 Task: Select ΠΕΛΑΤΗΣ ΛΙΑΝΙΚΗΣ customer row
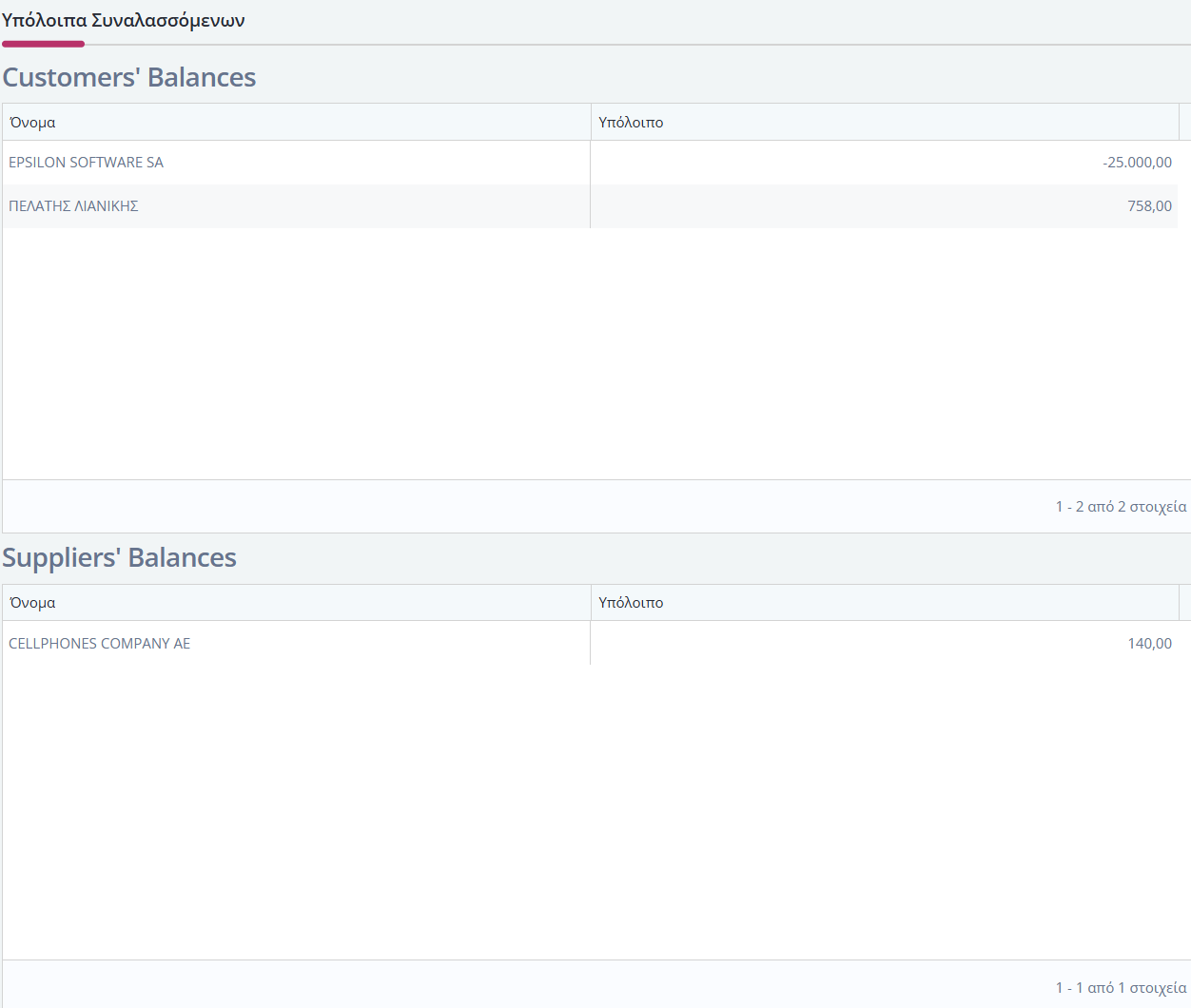[590, 206]
